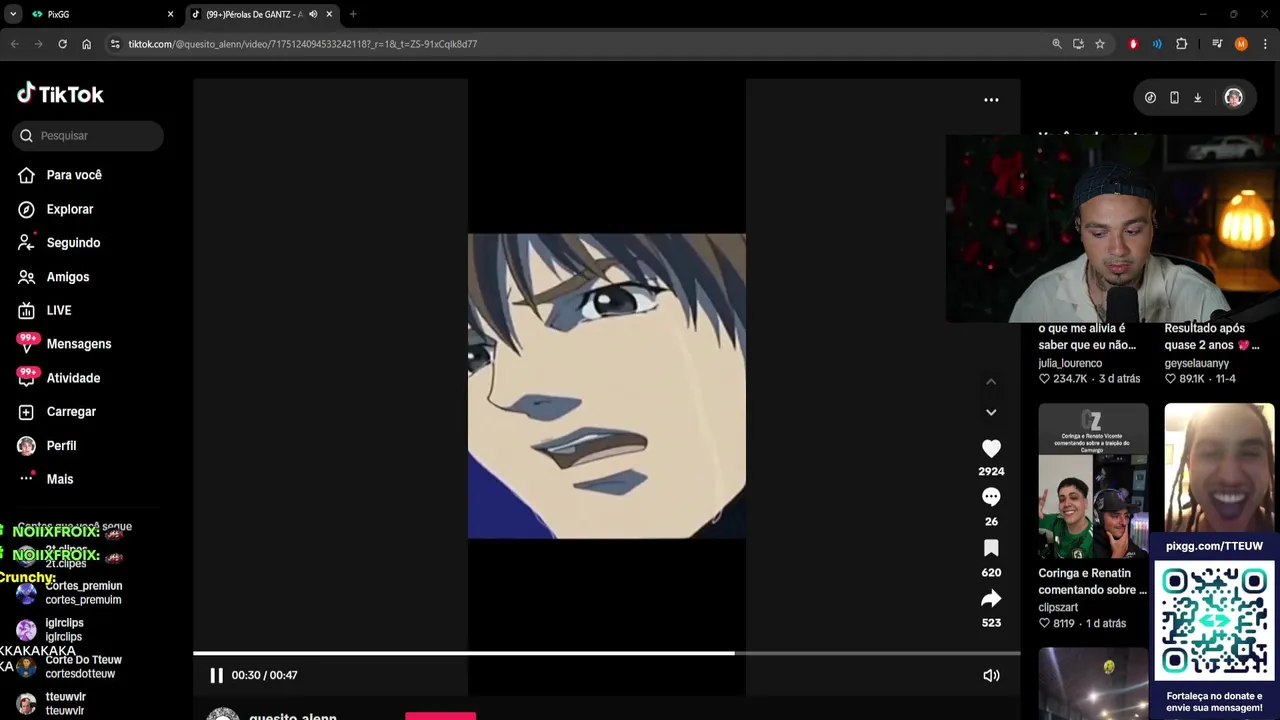Open the TikTok logo home link
The height and width of the screenshot is (720, 1280).
[60, 94]
